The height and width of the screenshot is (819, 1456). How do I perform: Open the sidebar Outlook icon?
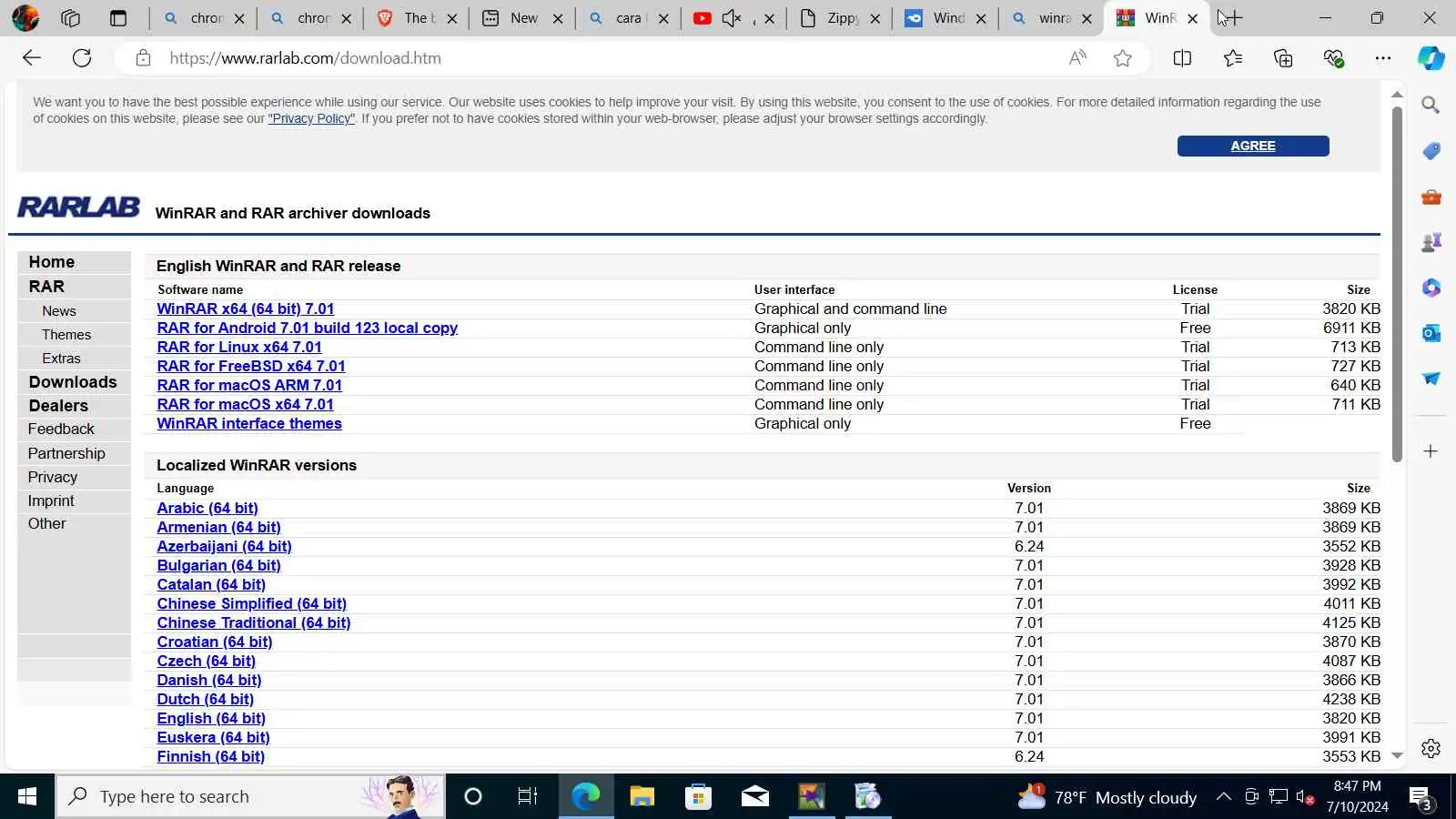tap(1431, 333)
